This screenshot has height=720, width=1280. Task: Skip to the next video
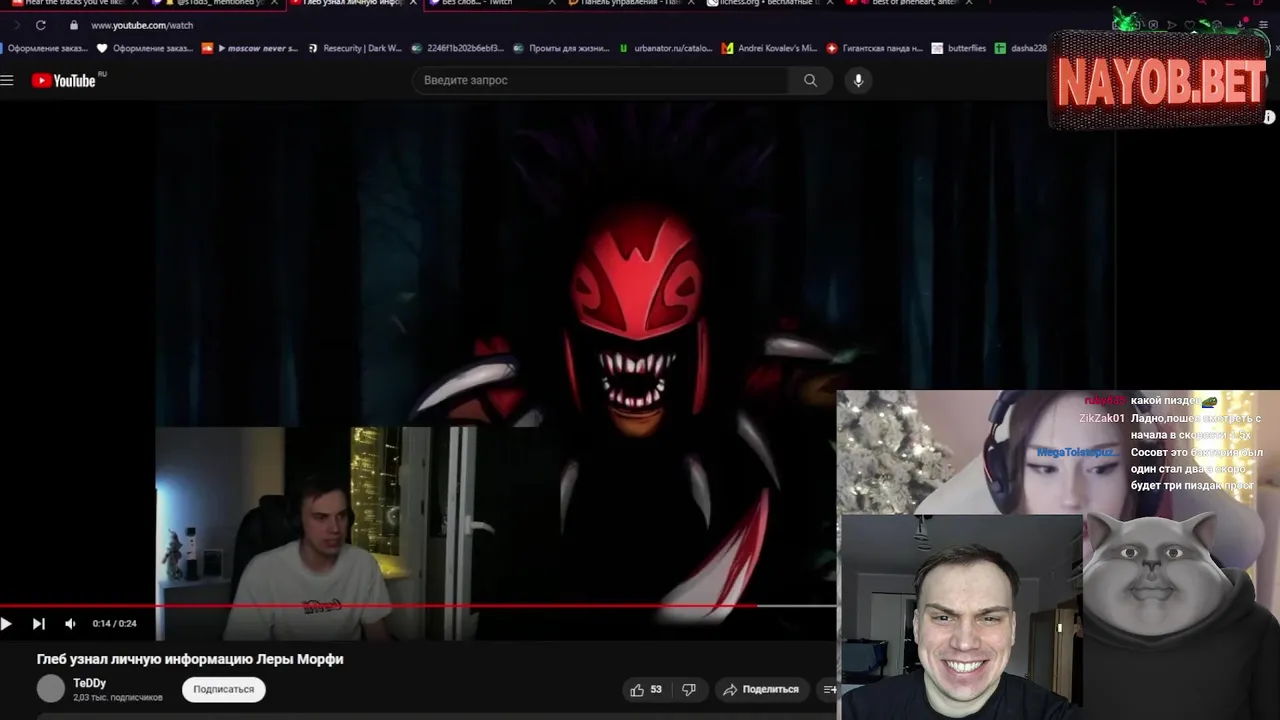tap(38, 623)
